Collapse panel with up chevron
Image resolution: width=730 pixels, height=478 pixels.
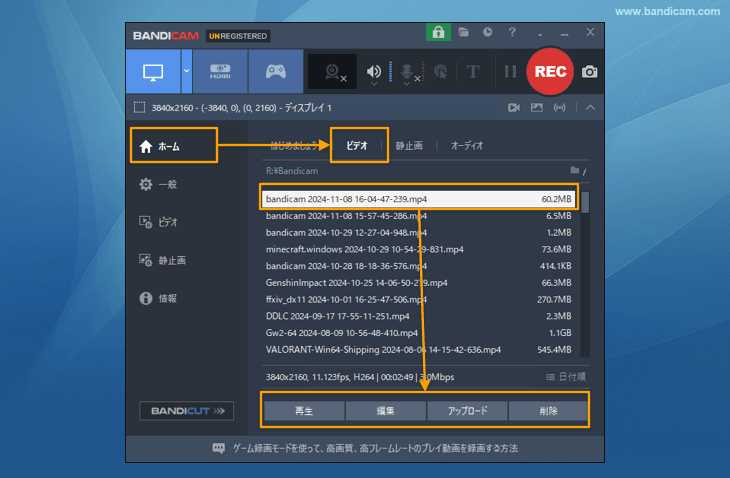590,108
